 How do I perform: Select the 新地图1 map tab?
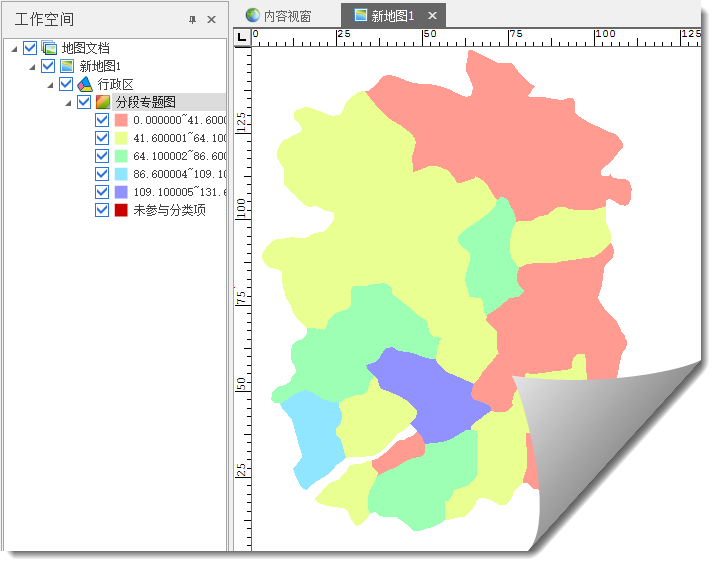pos(392,16)
